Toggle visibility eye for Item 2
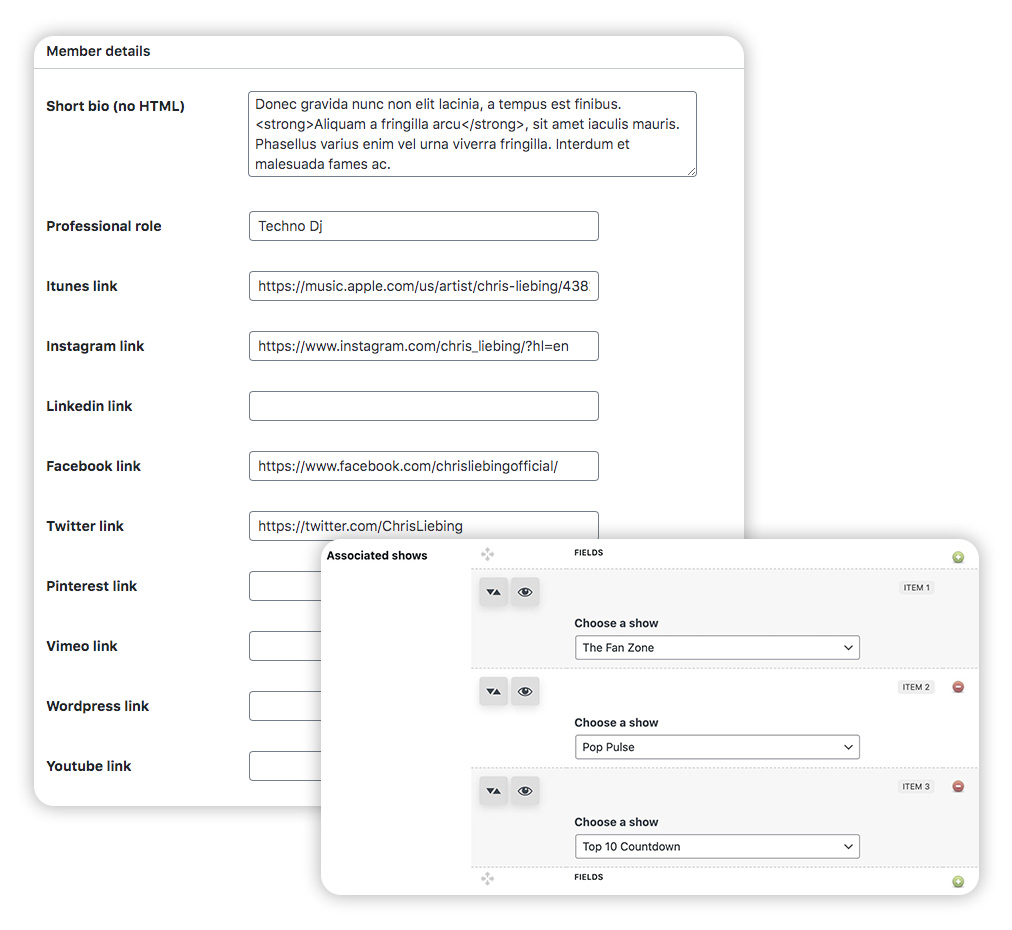 (x=525, y=691)
